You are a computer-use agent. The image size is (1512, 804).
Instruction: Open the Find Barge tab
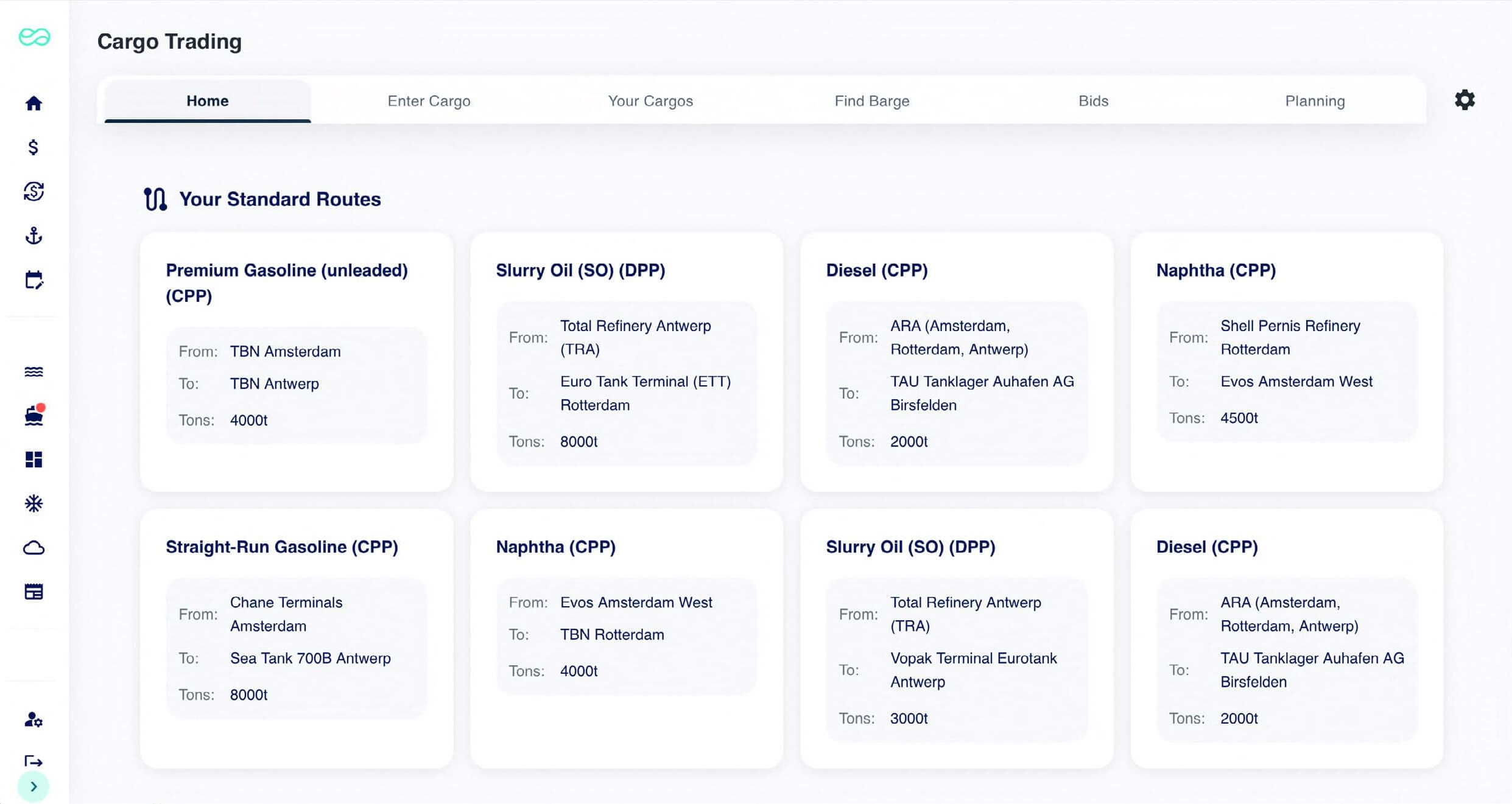tap(872, 101)
